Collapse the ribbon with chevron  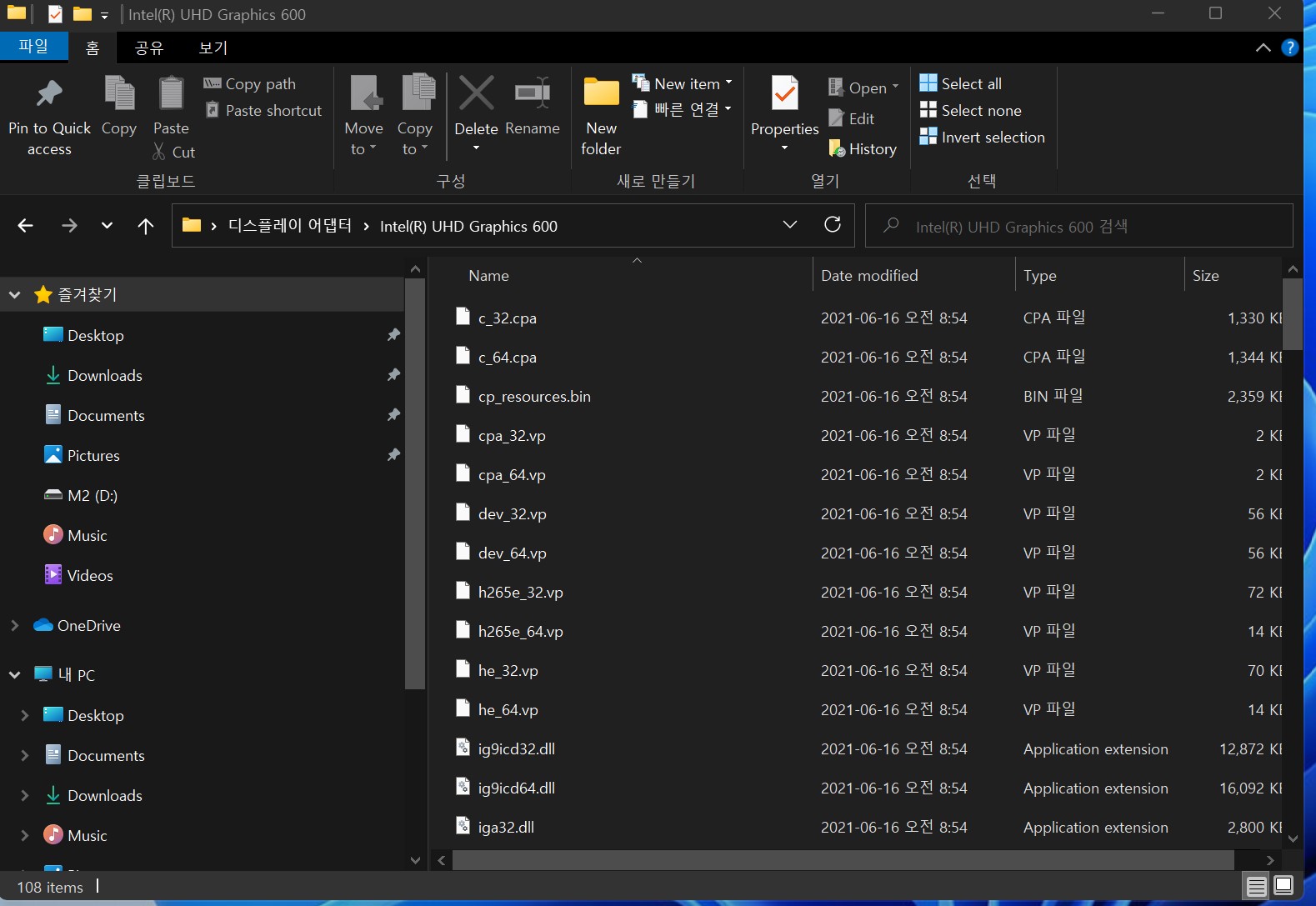click(x=1263, y=48)
